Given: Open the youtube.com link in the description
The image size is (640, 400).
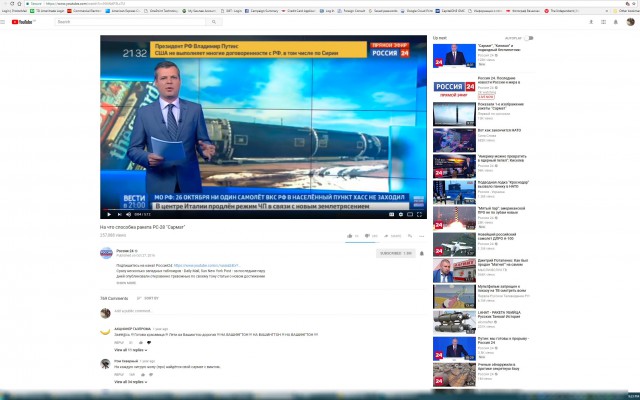Looking at the screenshot, I should click(x=207, y=265).
